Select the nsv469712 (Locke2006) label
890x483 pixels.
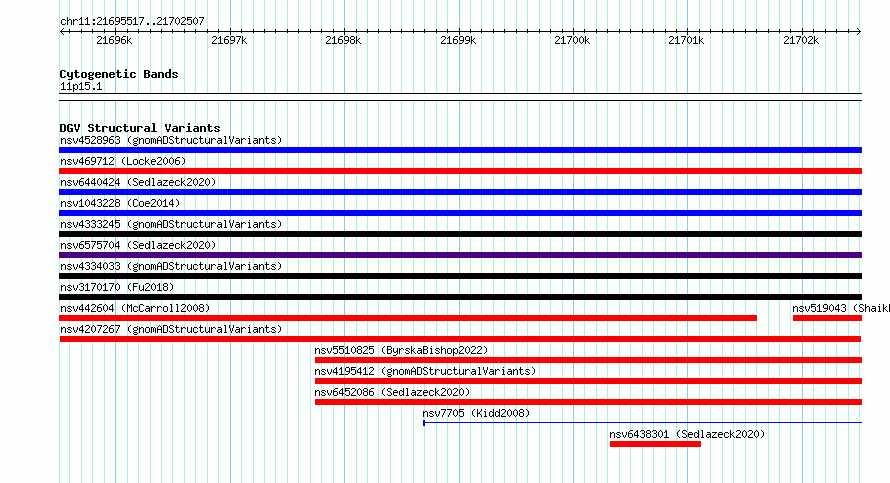click(x=123, y=161)
